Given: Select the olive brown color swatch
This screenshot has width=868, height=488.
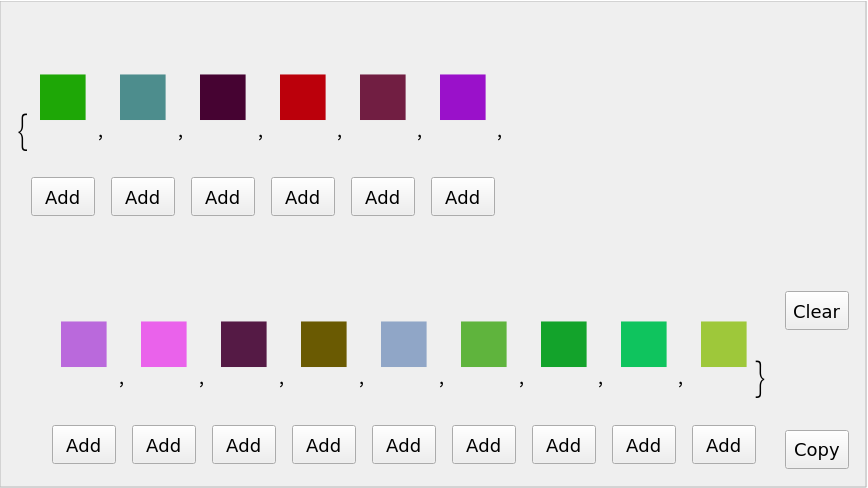Looking at the screenshot, I should pyautogui.click(x=323, y=344).
